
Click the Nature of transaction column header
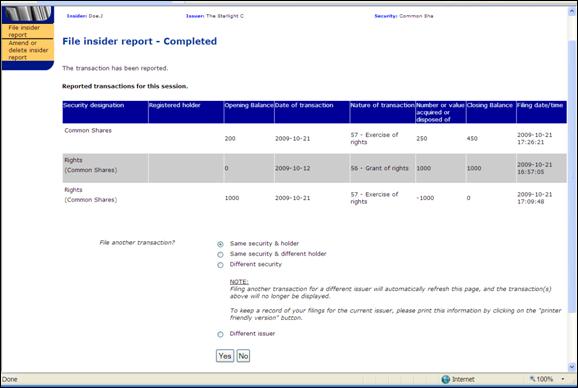[382, 112]
